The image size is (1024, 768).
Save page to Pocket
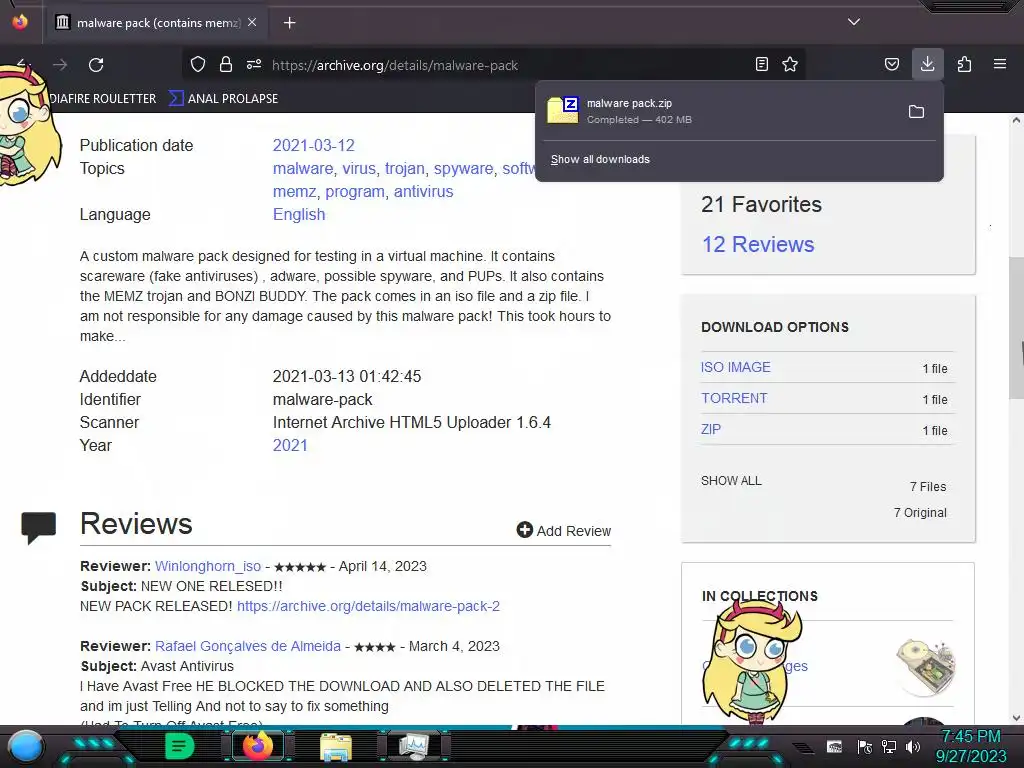[x=891, y=64]
